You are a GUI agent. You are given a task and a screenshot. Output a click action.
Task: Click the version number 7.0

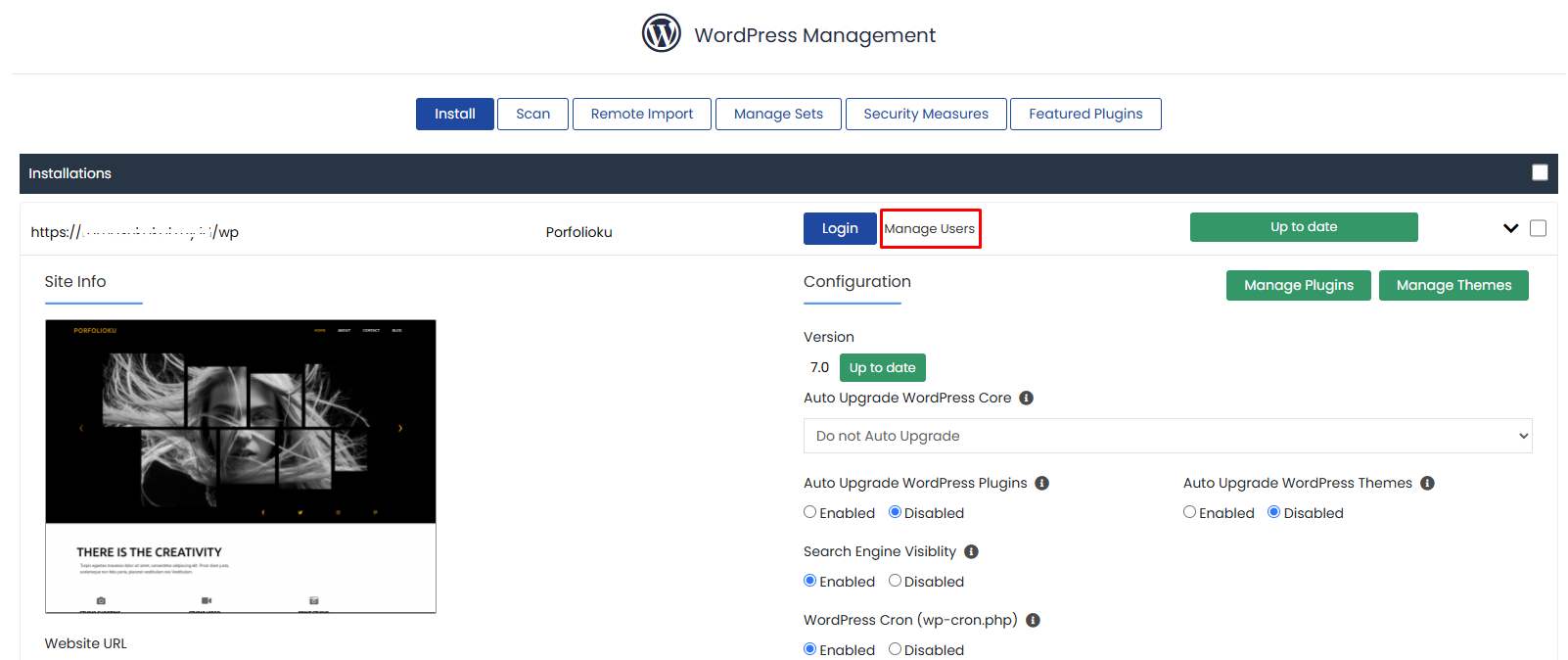click(820, 367)
